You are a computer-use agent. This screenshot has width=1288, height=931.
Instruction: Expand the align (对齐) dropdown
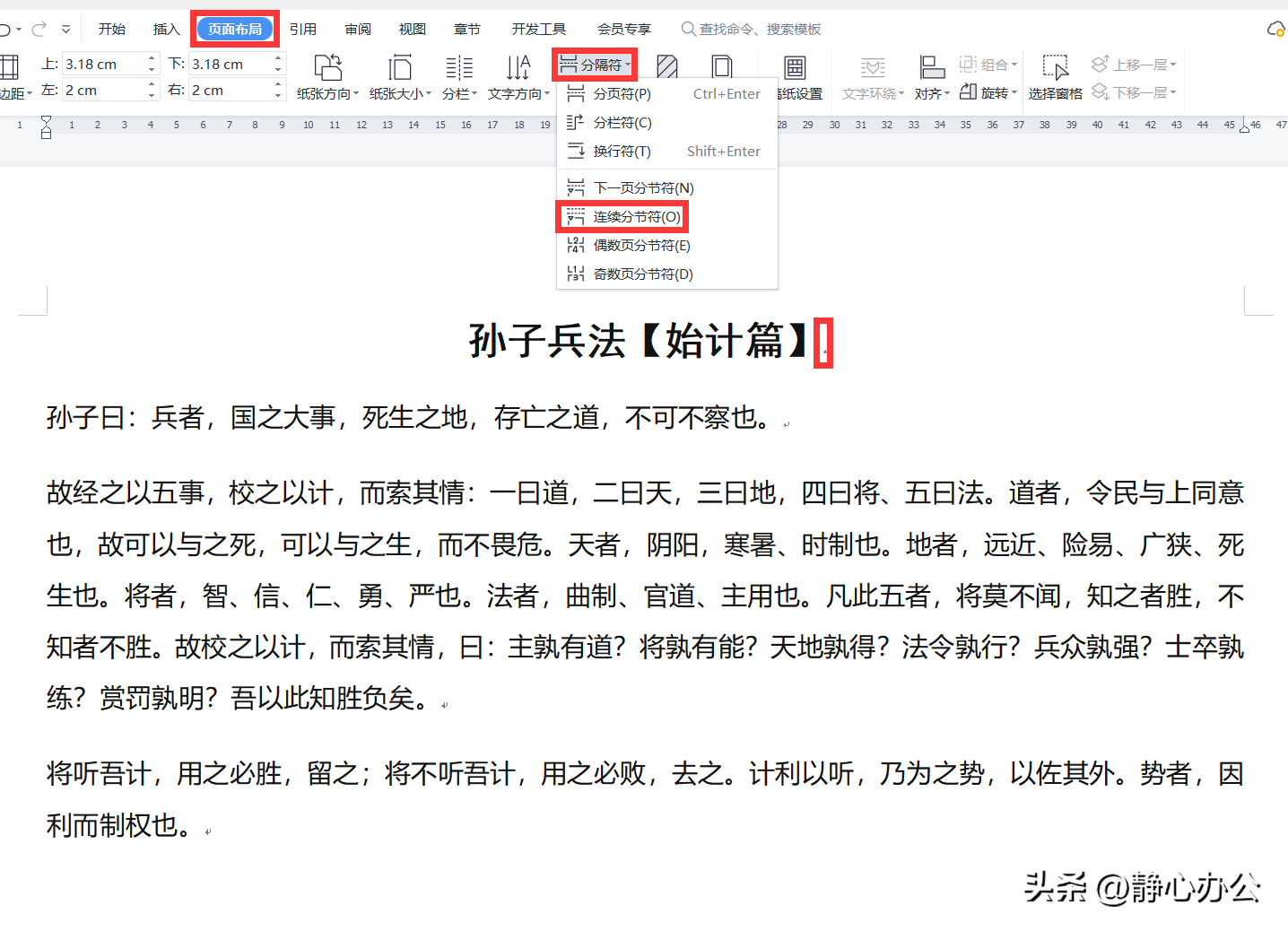point(932,92)
